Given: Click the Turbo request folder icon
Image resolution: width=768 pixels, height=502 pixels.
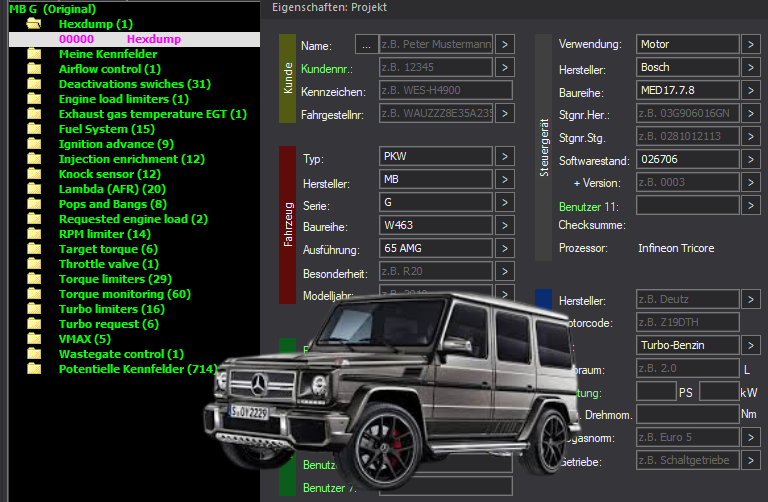Looking at the screenshot, I should click(34, 324).
